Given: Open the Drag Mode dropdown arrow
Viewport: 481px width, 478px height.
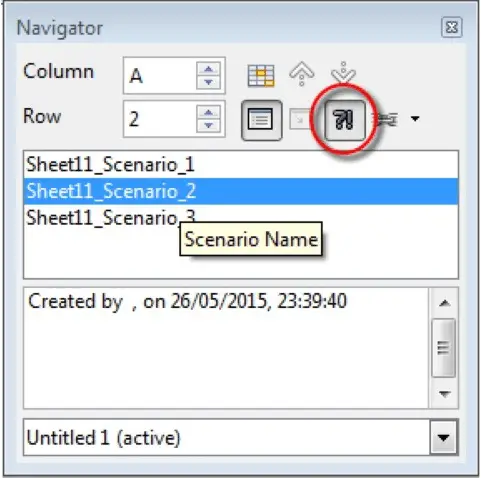Looking at the screenshot, I should 415,118.
